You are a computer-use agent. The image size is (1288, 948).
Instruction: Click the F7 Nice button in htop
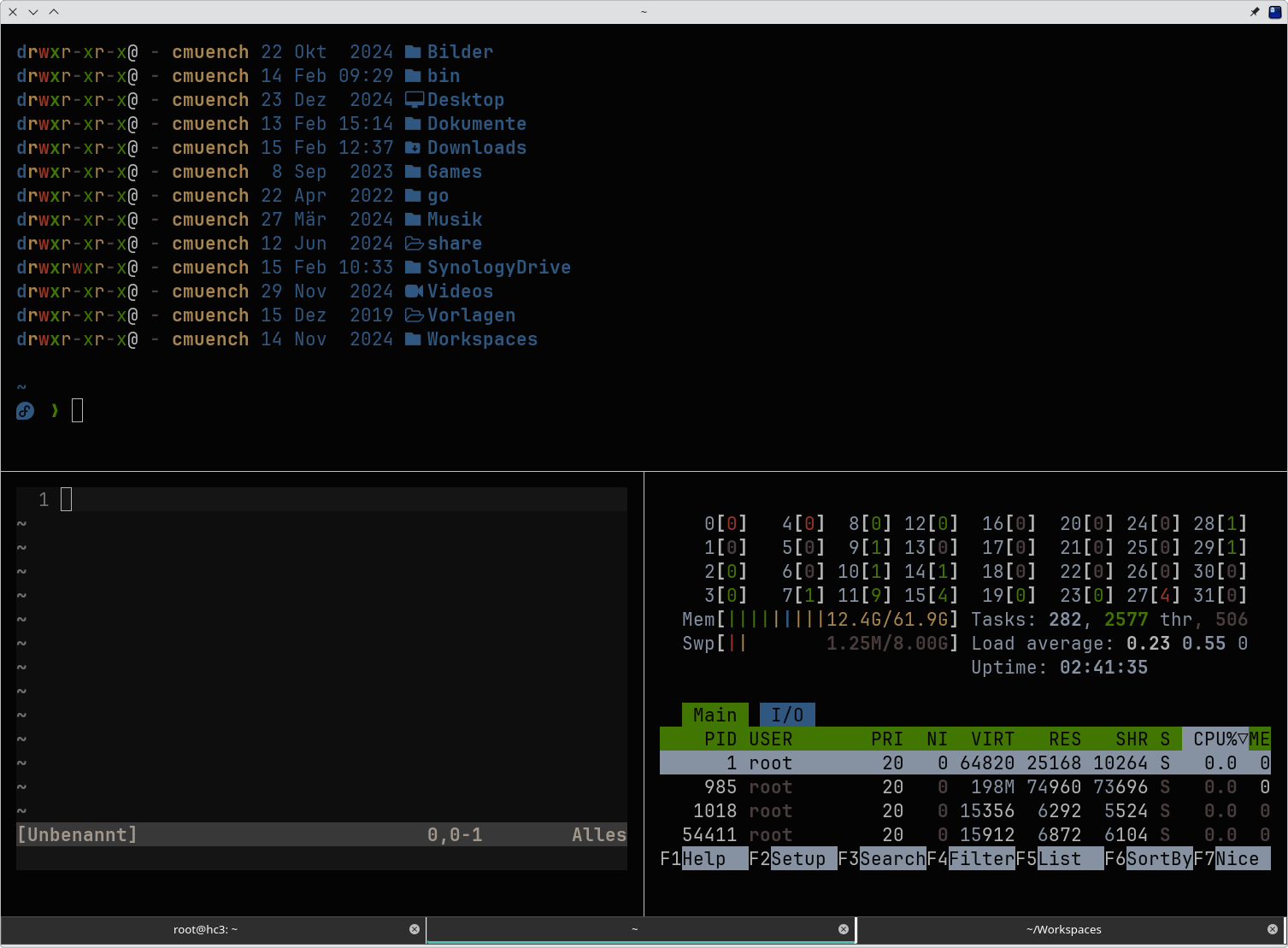(1232, 858)
